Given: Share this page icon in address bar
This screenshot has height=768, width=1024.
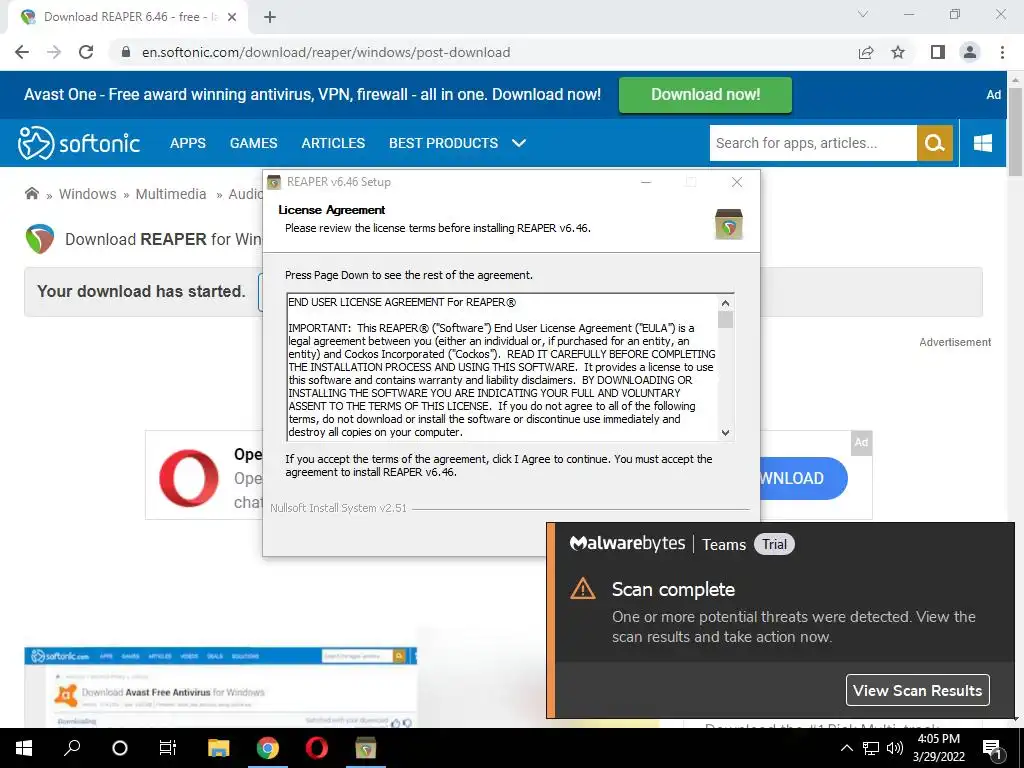Looking at the screenshot, I should coord(866,52).
